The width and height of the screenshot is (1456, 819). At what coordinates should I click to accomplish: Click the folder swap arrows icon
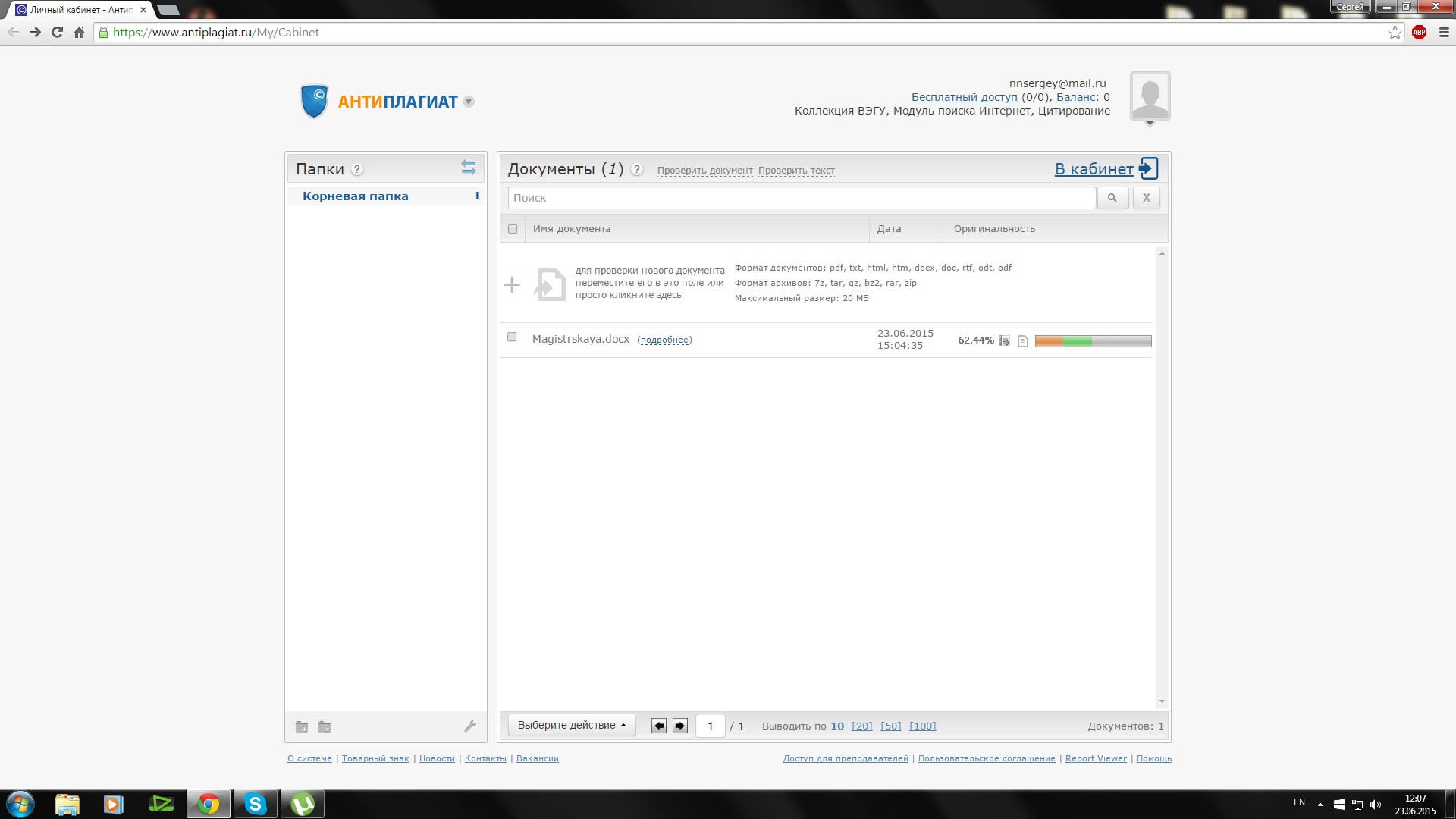468,168
